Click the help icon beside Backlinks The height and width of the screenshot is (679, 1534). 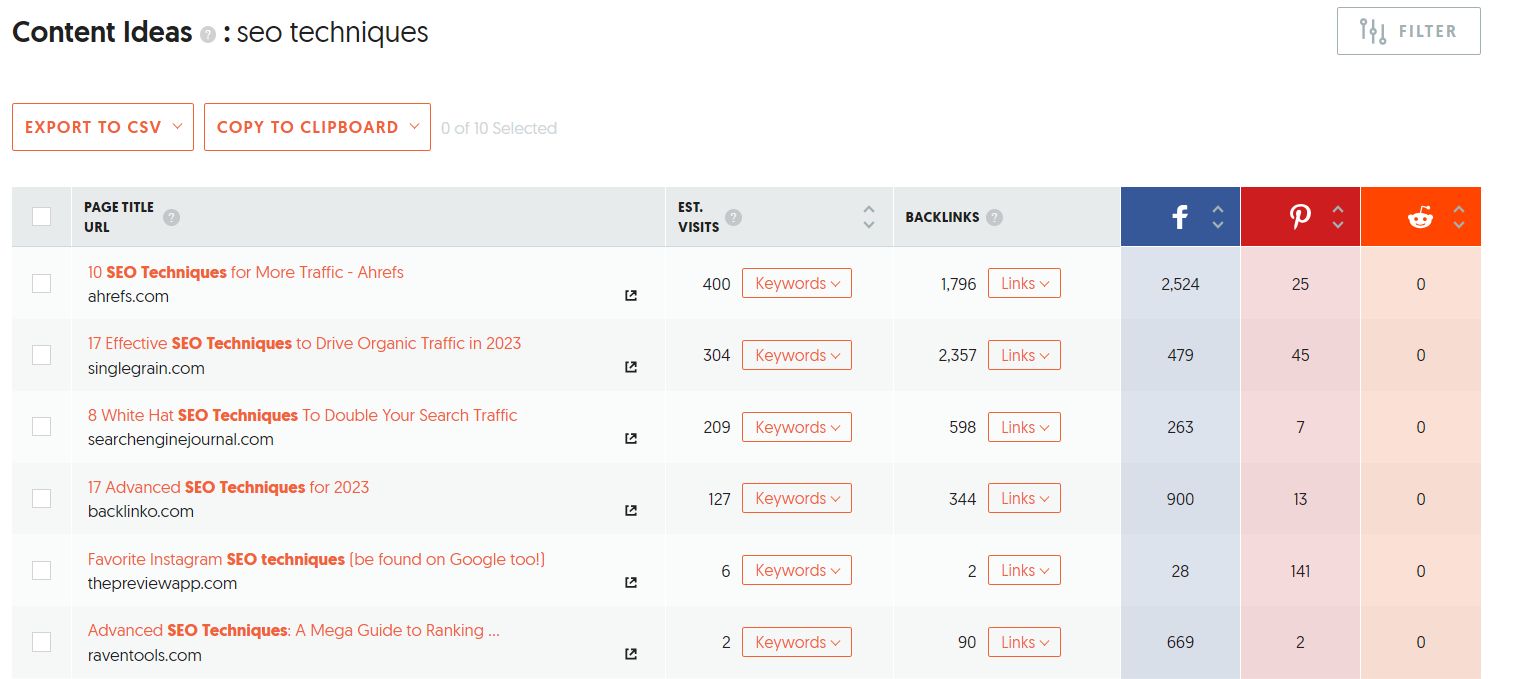[x=994, y=216]
